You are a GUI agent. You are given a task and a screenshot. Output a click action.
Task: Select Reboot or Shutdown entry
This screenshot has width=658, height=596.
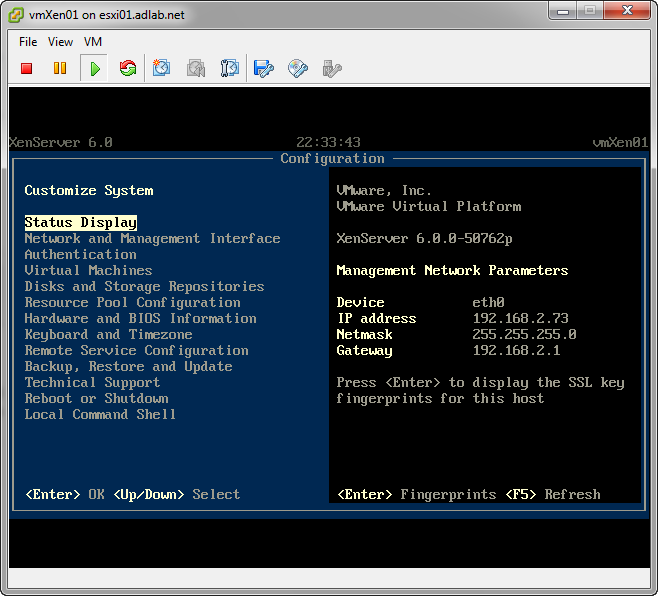point(97,398)
